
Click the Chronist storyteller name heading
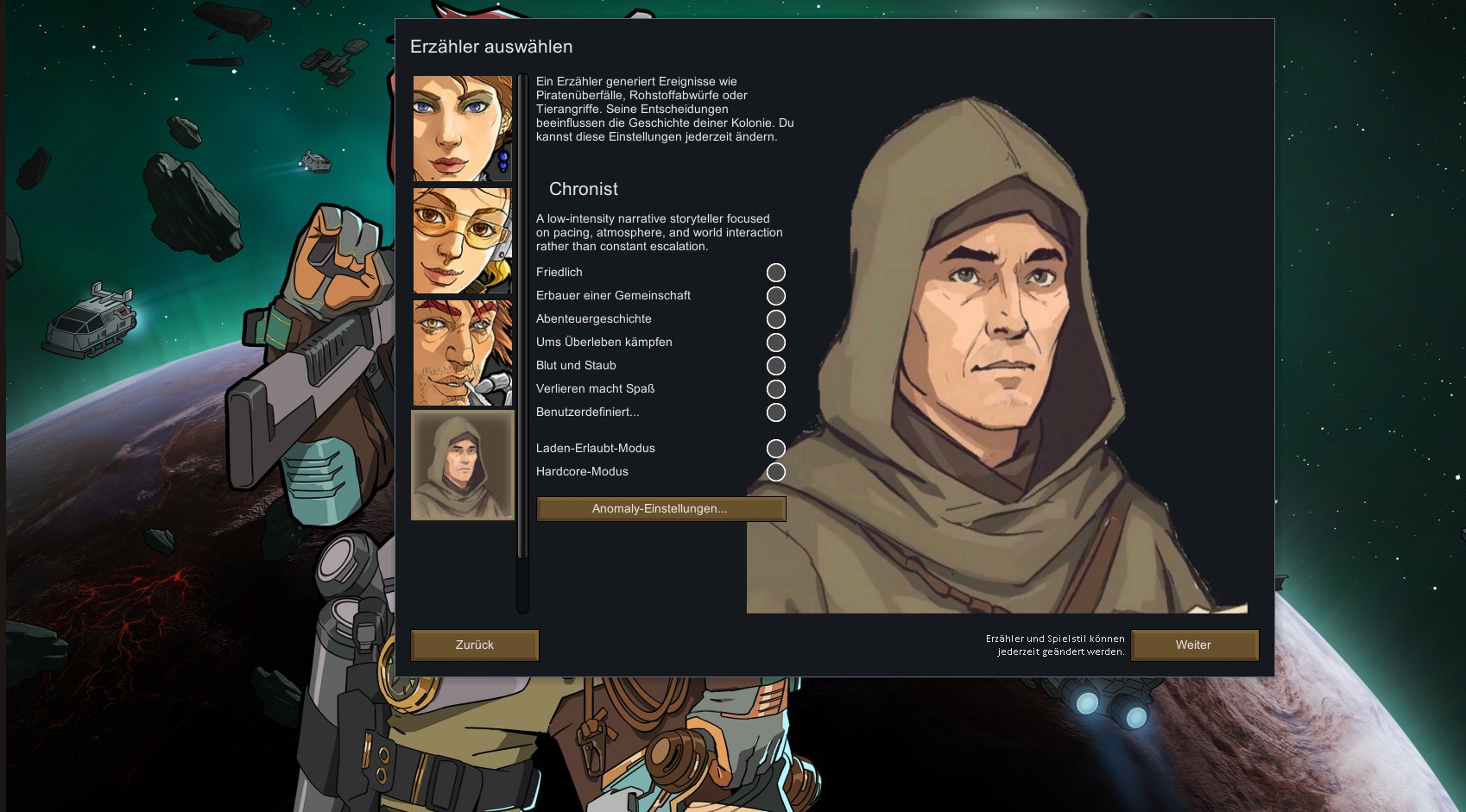[x=584, y=189]
